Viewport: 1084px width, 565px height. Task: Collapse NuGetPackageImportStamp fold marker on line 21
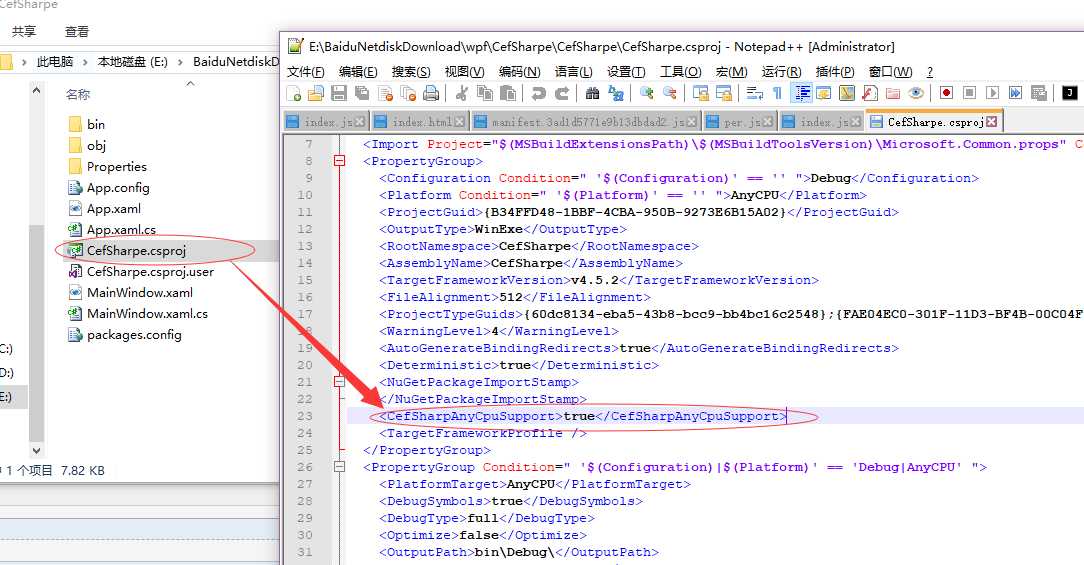click(339, 382)
